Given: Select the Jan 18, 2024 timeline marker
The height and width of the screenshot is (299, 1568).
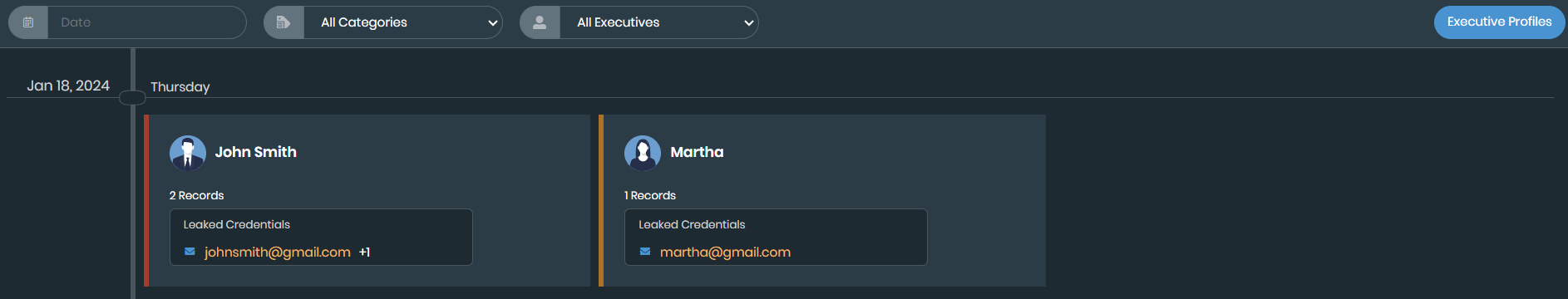Looking at the screenshot, I should (x=132, y=98).
